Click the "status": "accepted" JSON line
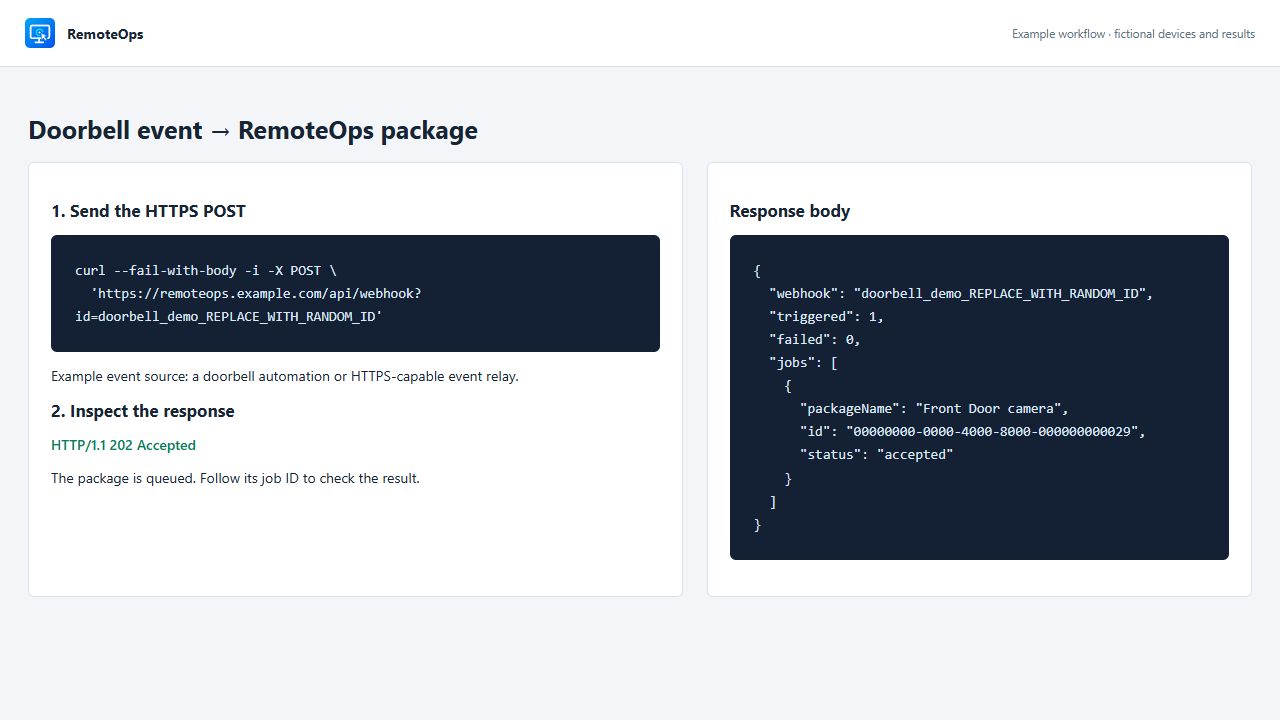This screenshot has height=720, width=1280. [x=877, y=454]
